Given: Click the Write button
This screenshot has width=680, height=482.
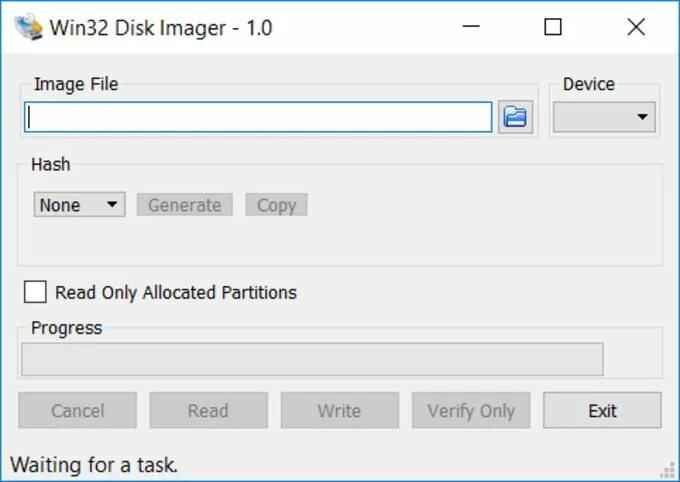Looking at the screenshot, I should (x=339, y=410).
